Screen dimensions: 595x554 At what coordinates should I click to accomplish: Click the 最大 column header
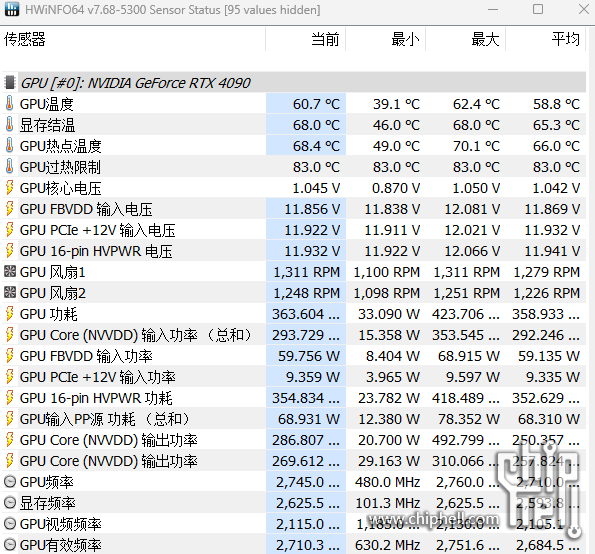(x=466, y=39)
